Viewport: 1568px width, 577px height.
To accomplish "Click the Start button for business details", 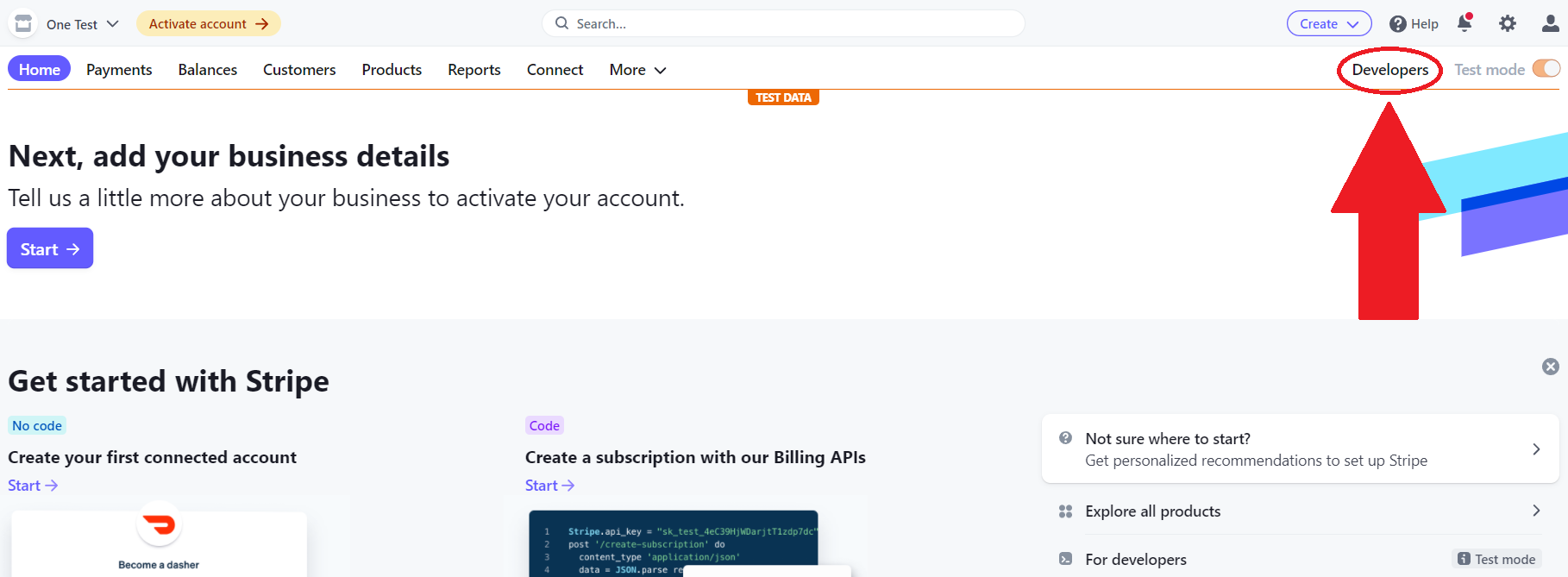I will point(50,248).
